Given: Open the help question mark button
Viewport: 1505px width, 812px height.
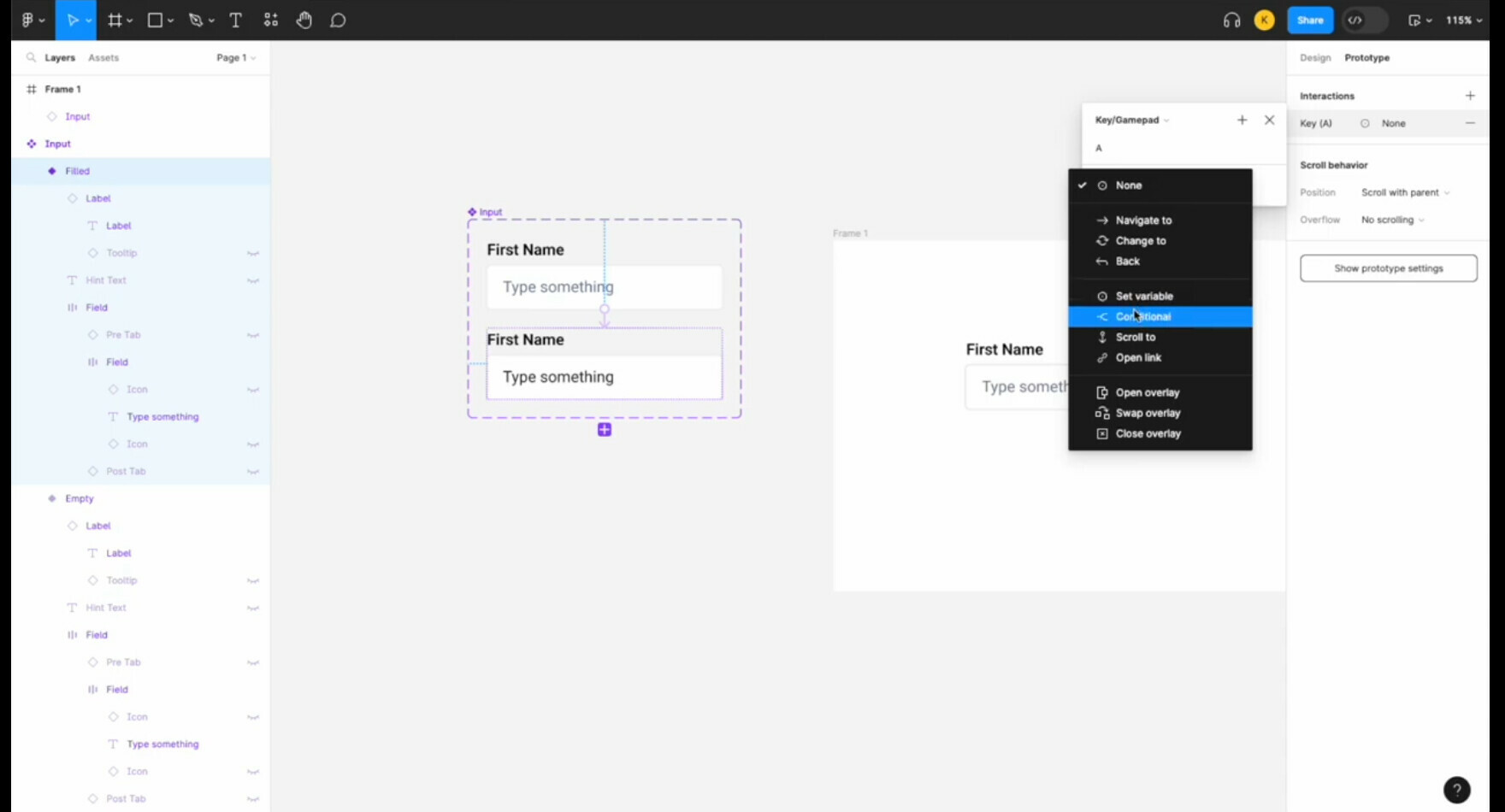Looking at the screenshot, I should point(1456,790).
